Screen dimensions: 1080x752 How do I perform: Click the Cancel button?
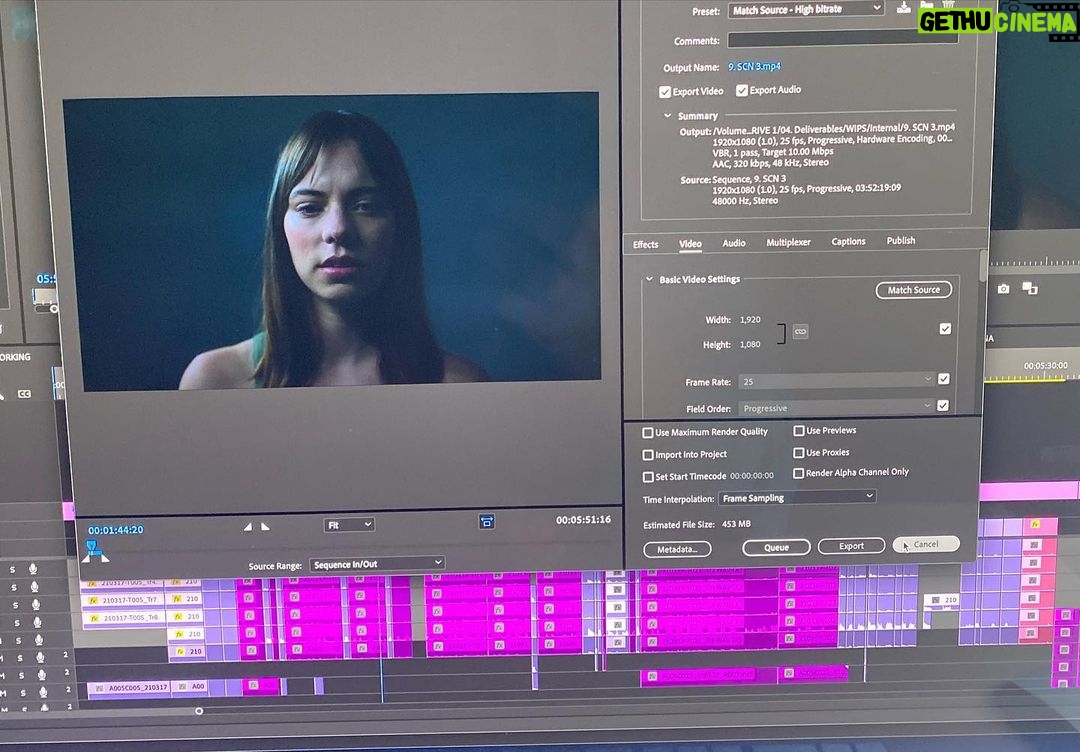click(926, 544)
